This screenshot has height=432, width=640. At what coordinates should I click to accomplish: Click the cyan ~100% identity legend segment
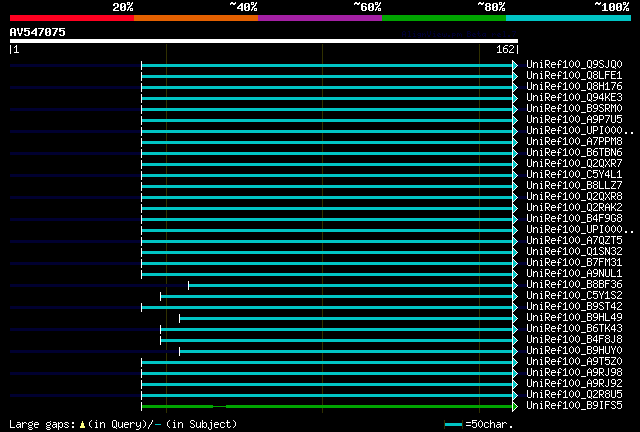click(x=569, y=18)
